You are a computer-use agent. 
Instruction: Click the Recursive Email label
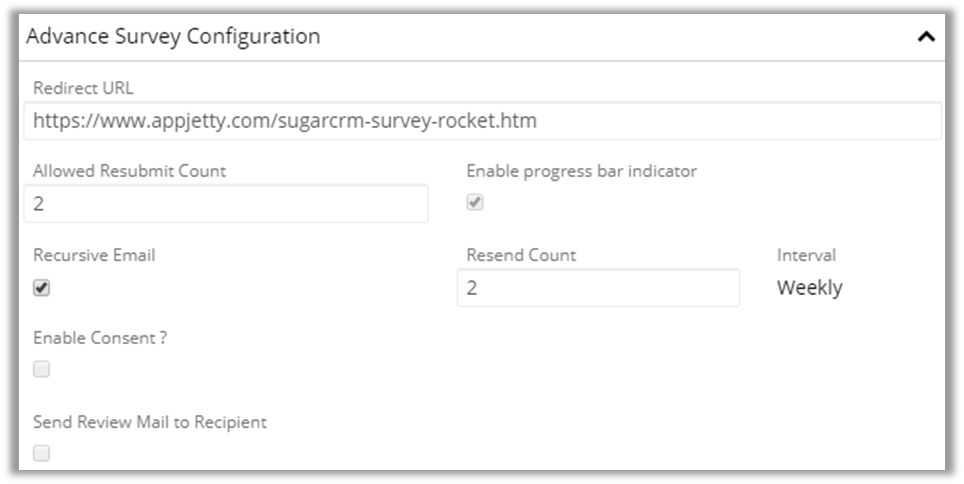tap(94, 255)
